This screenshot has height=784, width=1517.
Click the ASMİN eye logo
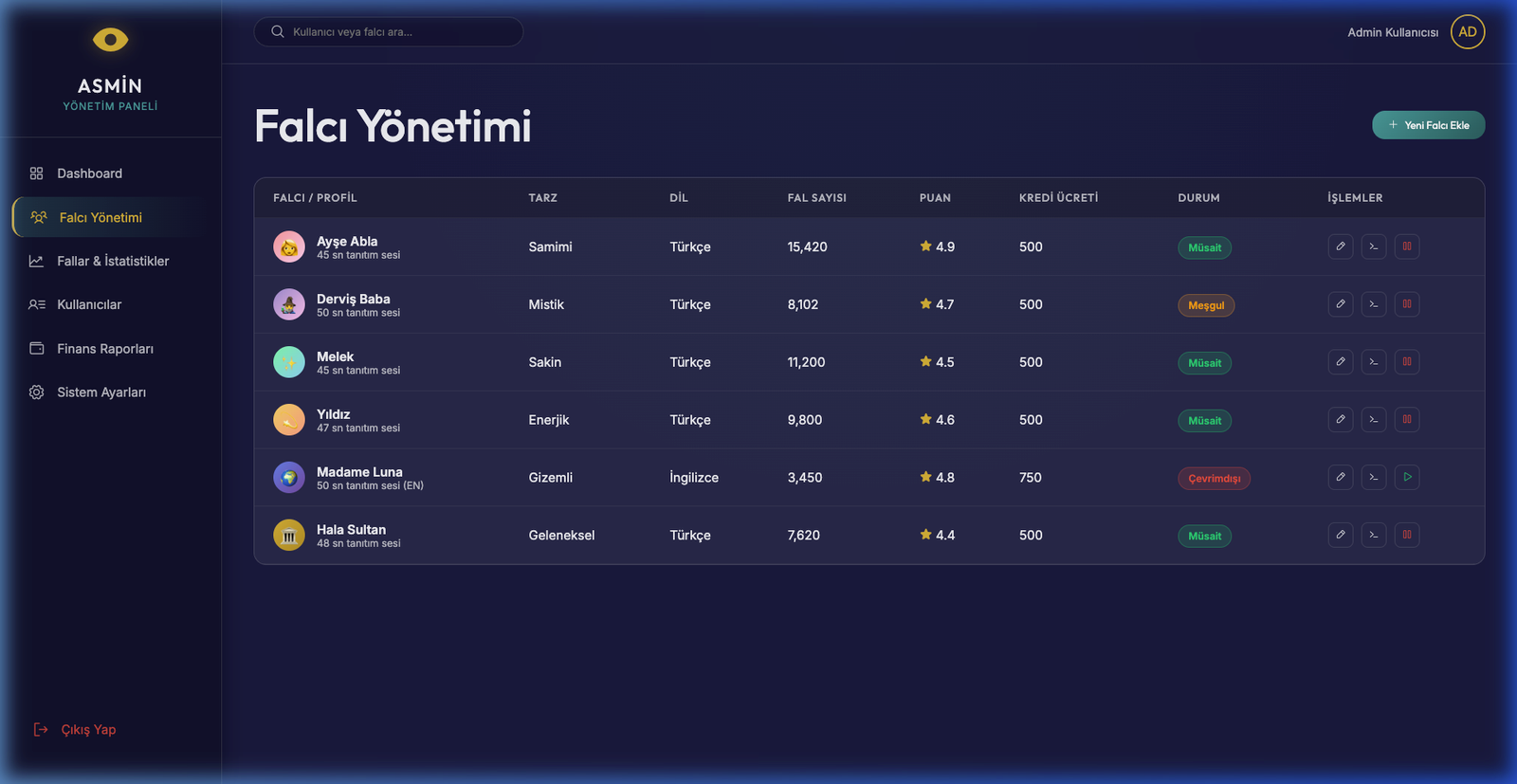[x=110, y=40]
